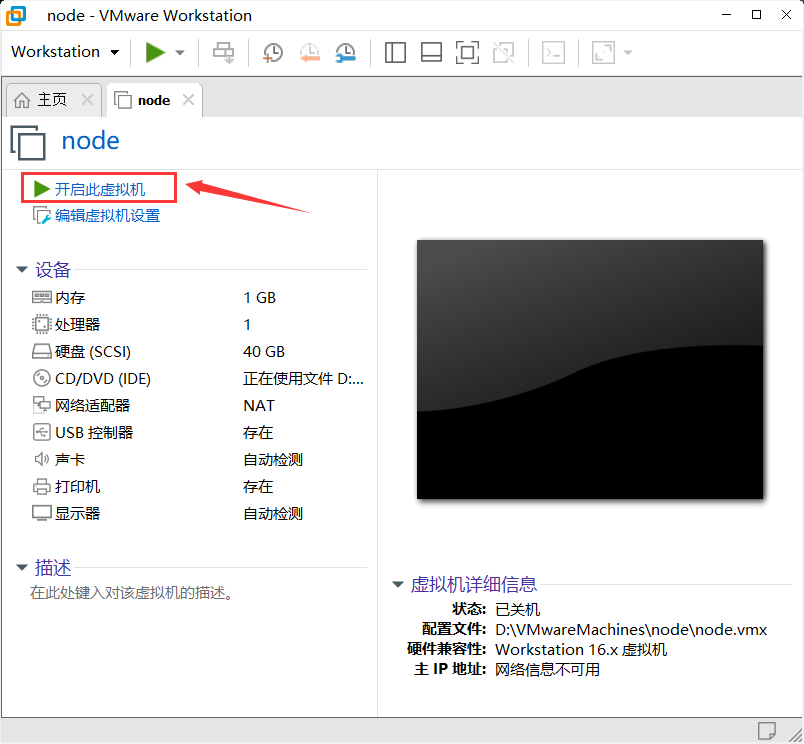Click the Take Snapshot icon
Viewport: 804px width, 744px height.
pyautogui.click(x=272, y=51)
